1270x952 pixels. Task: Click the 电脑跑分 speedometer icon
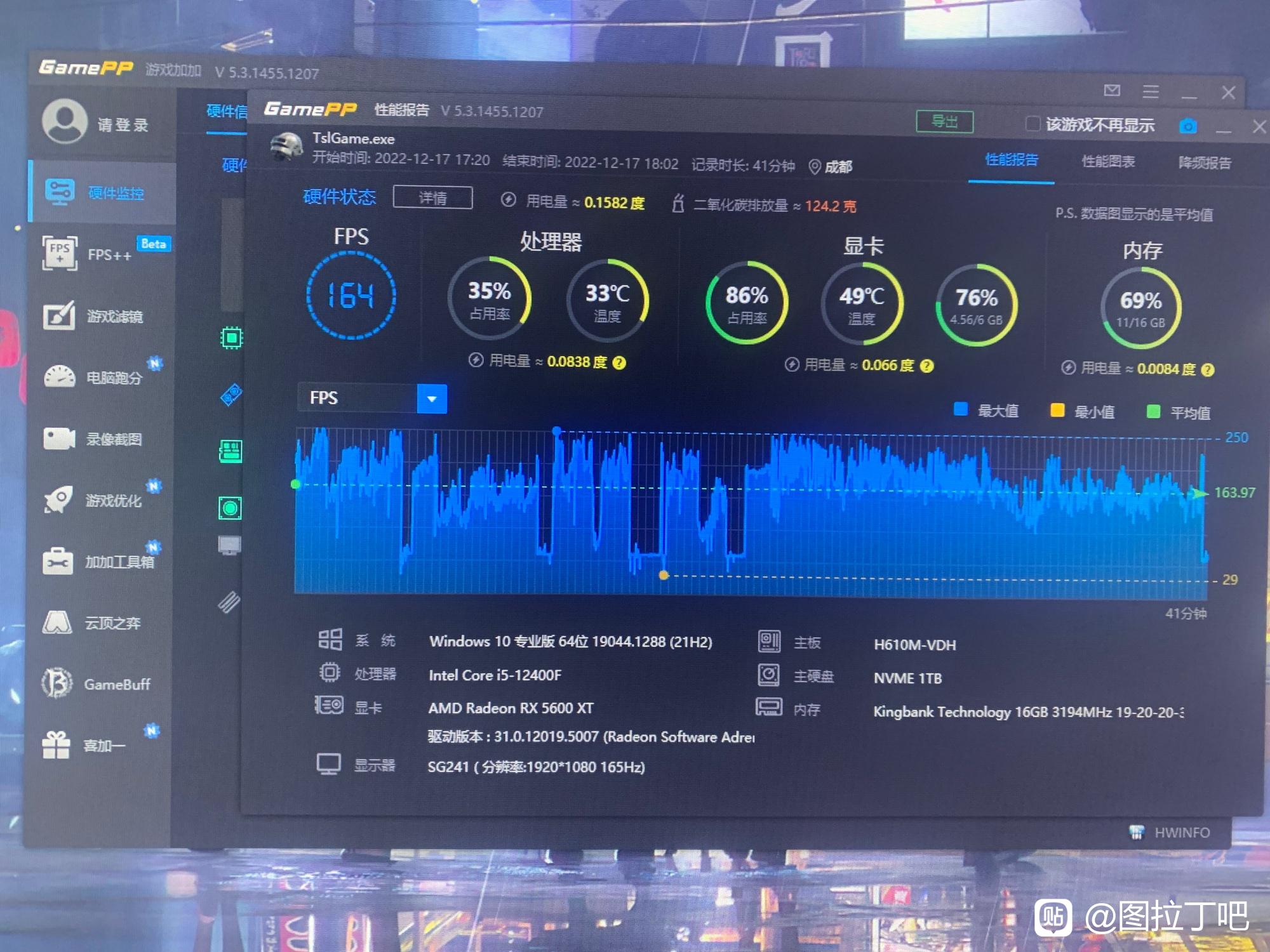[x=59, y=376]
